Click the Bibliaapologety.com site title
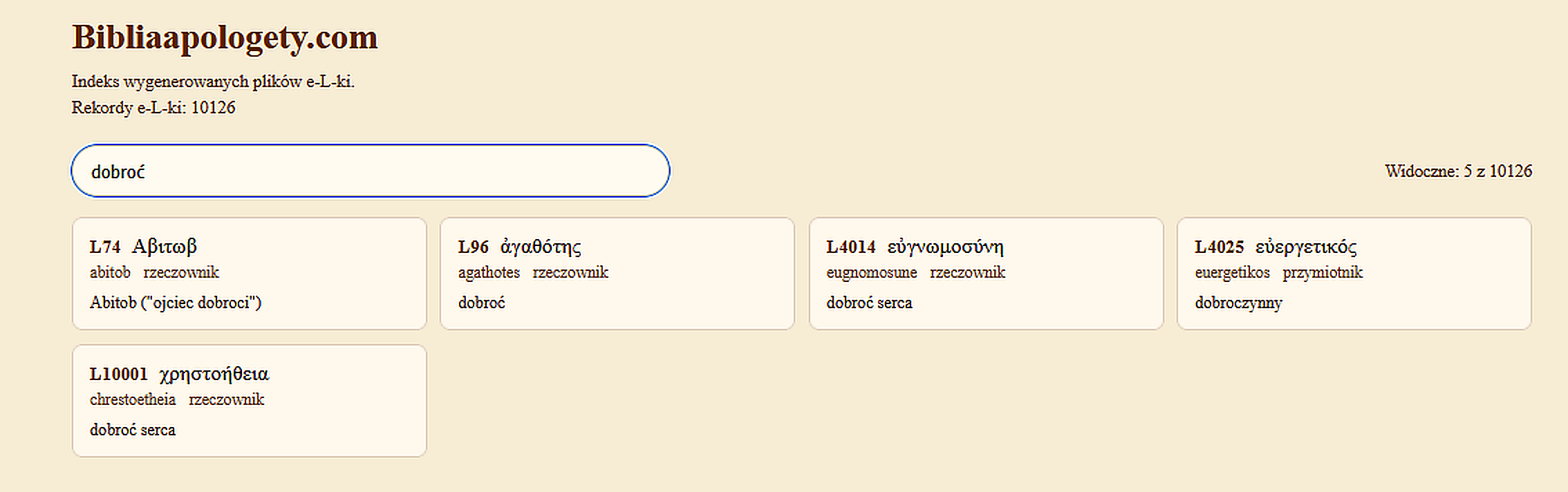 coord(225,37)
